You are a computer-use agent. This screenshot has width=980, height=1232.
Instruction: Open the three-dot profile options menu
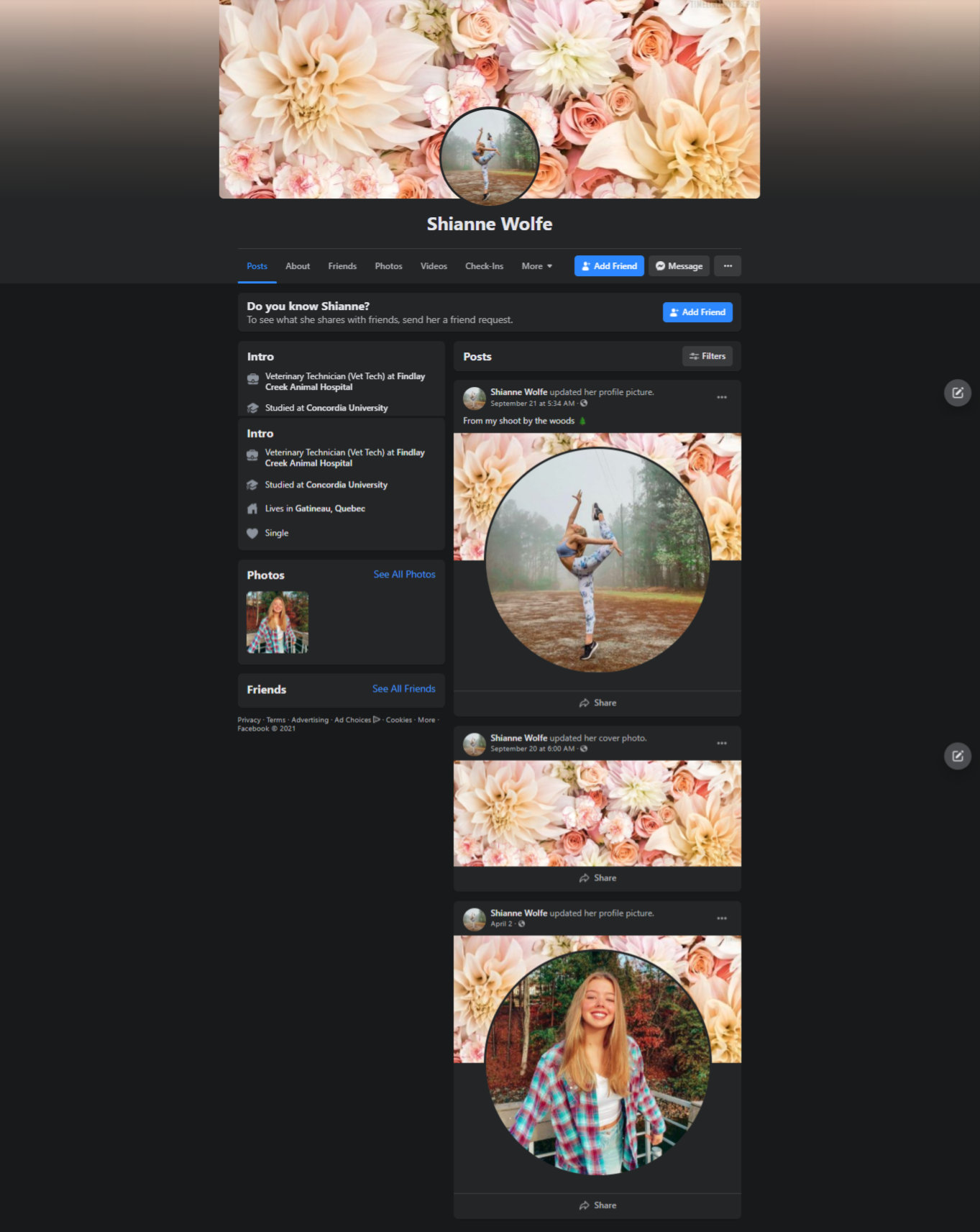728,266
